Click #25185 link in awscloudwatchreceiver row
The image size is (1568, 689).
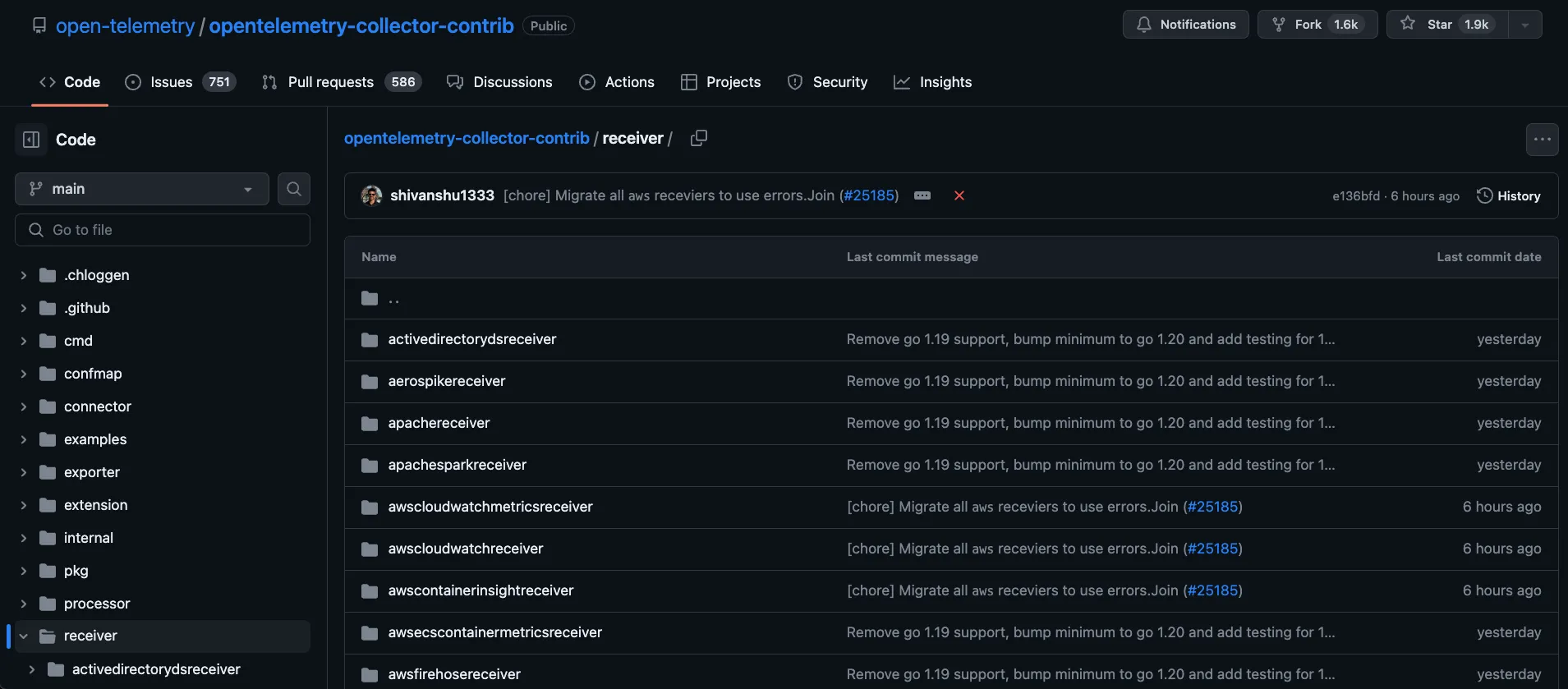coord(1213,549)
